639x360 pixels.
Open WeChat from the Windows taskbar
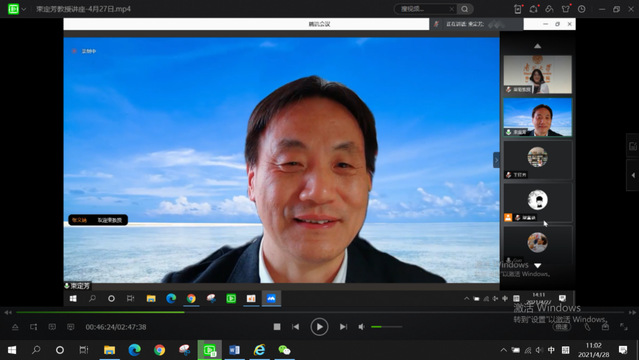(284, 350)
